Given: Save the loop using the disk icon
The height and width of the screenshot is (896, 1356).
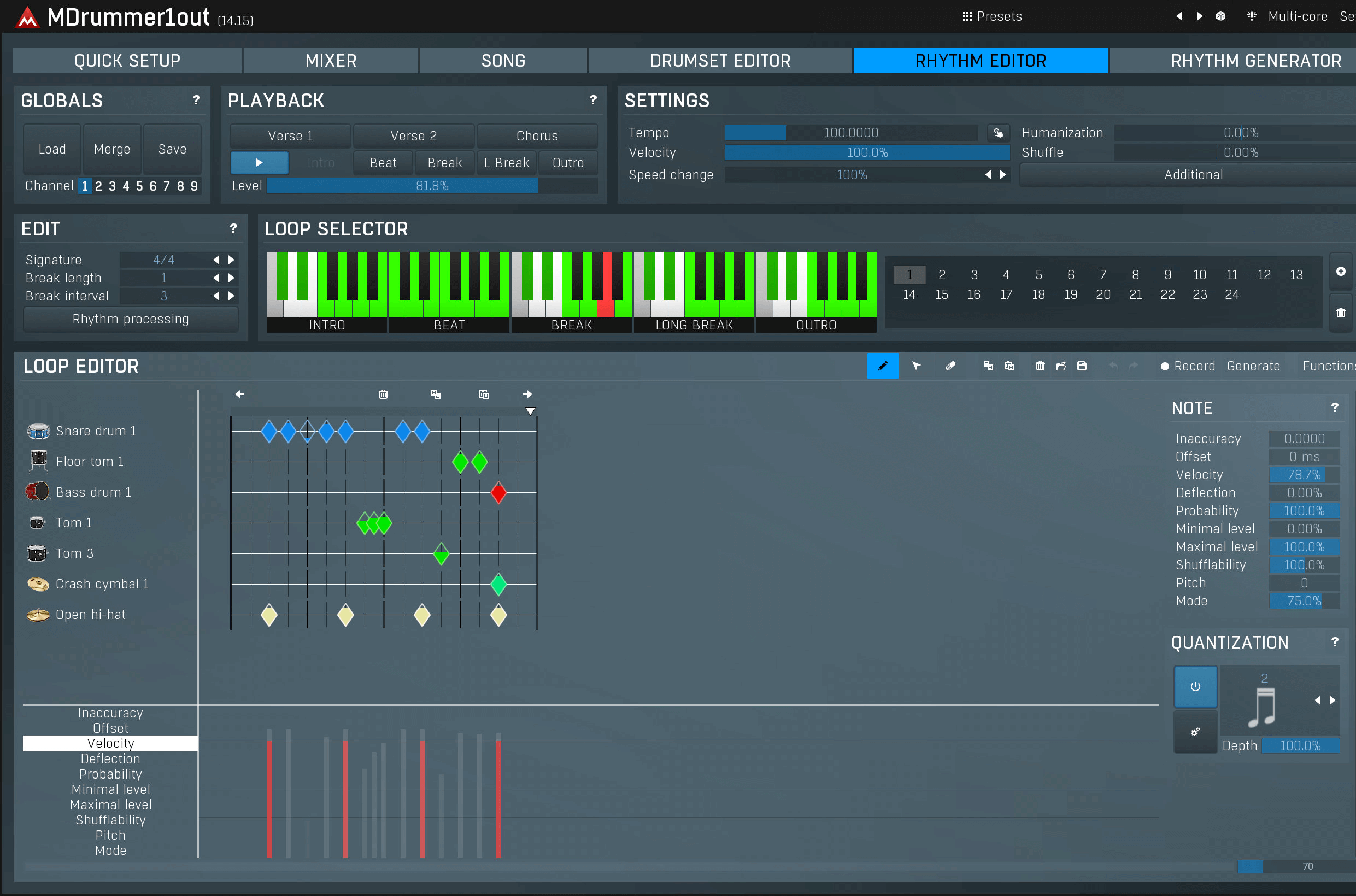Looking at the screenshot, I should pos(1082,366).
